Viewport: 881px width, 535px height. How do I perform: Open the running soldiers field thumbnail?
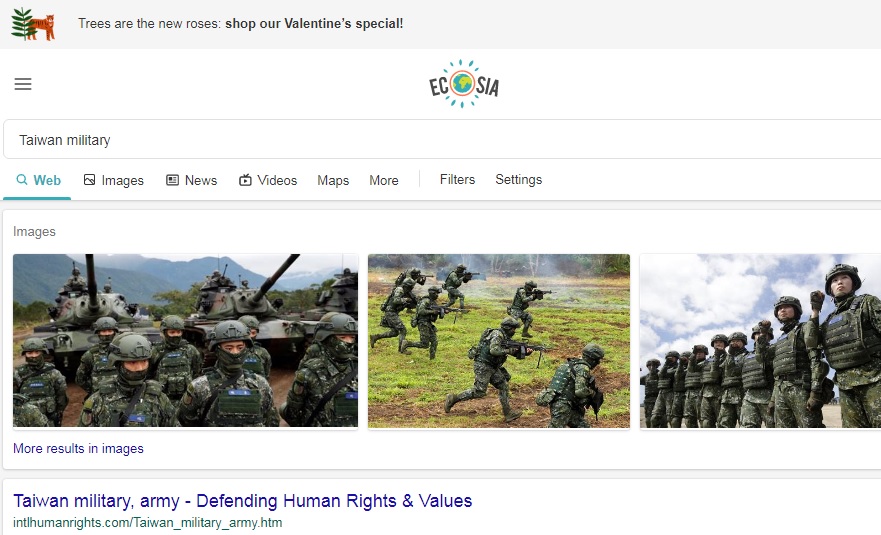click(499, 341)
